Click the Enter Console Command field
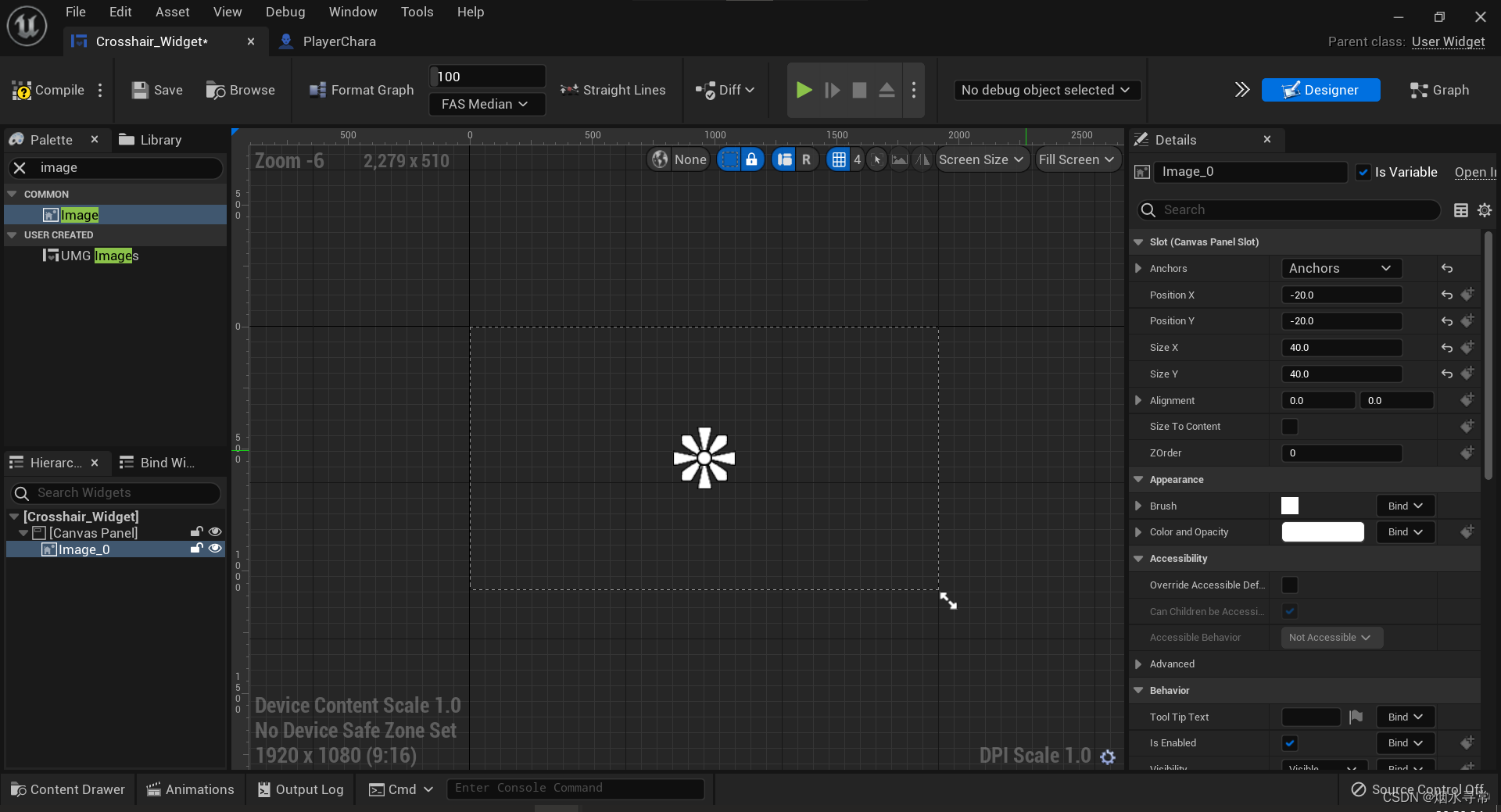1501x812 pixels. tap(576, 788)
